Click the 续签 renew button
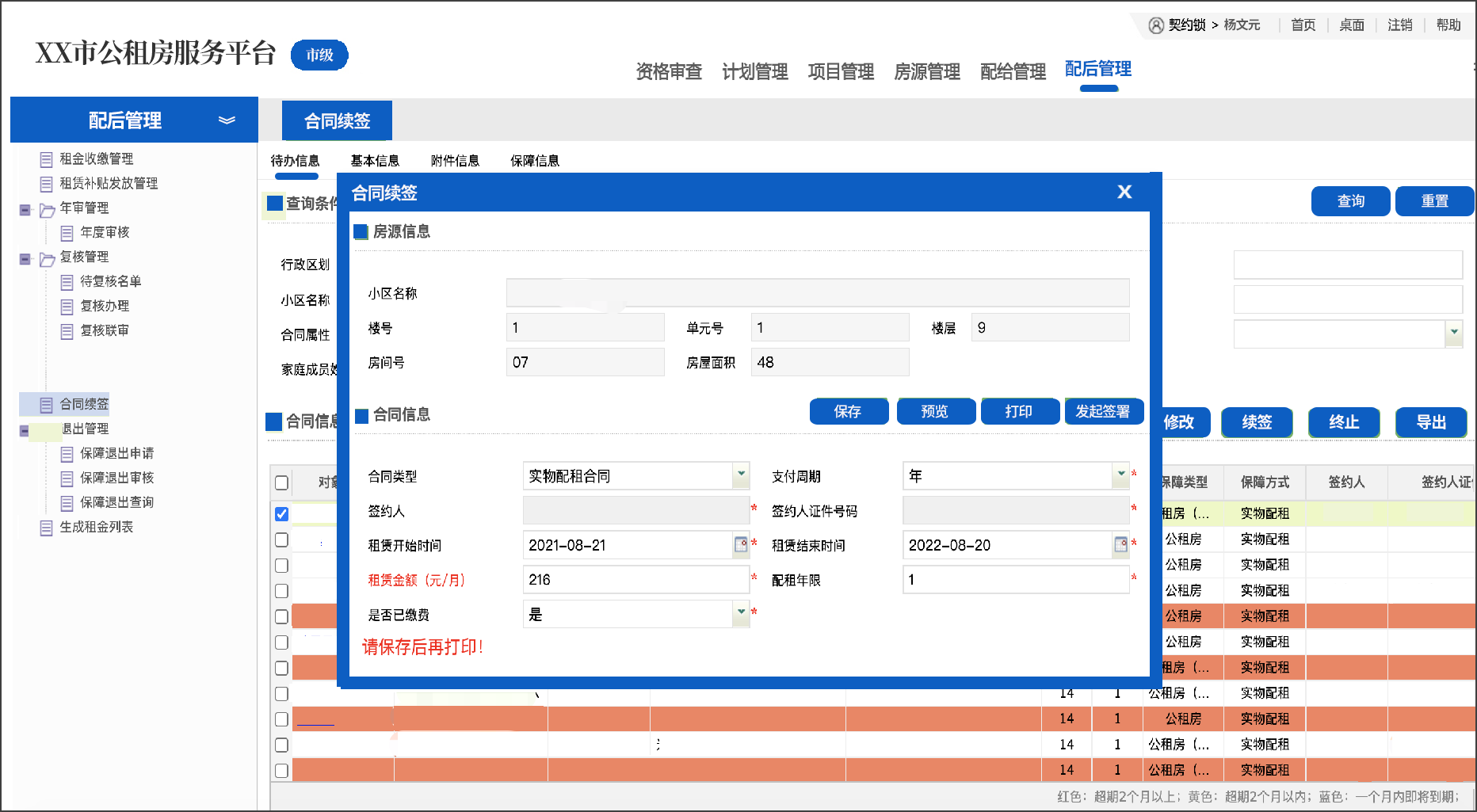The height and width of the screenshot is (812, 1477). pos(1257,422)
